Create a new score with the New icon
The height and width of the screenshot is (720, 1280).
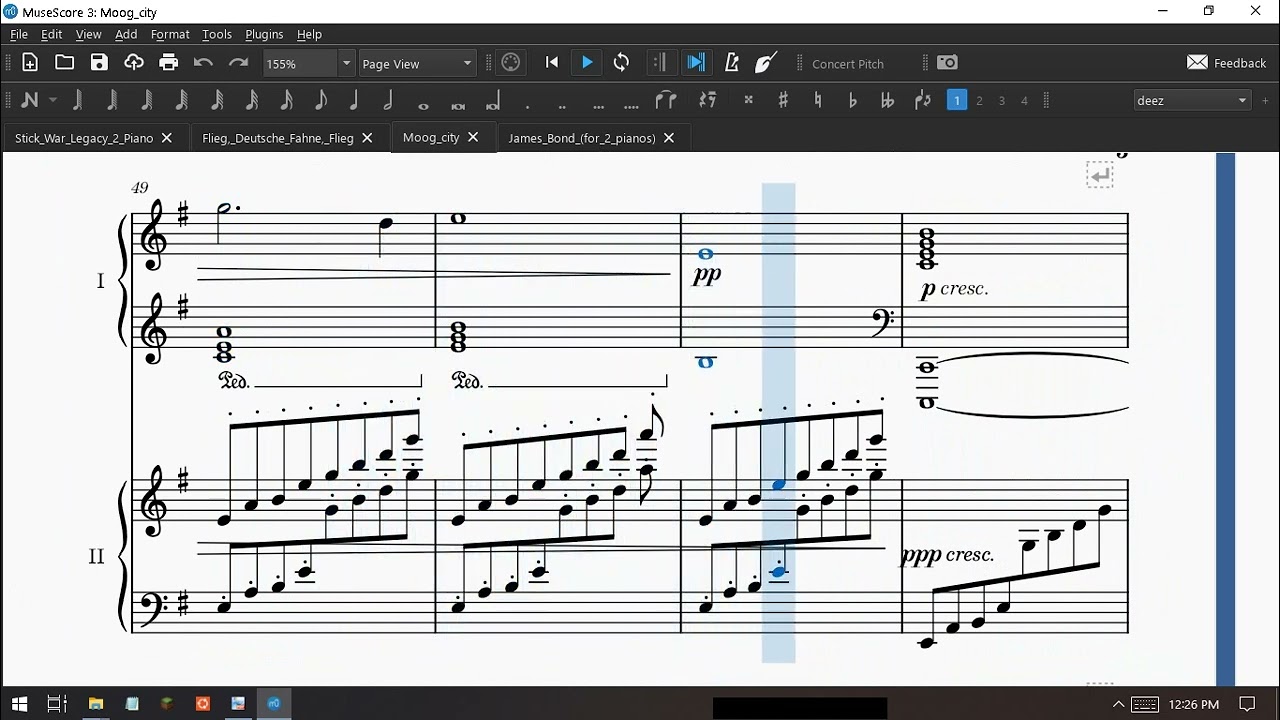click(x=30, y=63)
